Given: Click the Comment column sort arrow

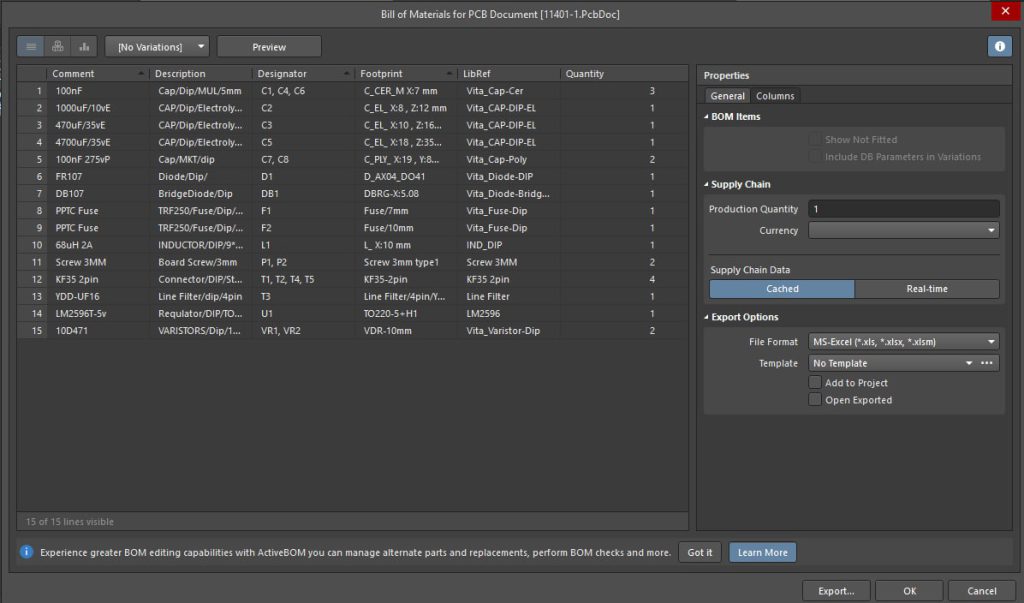Looking at the screenshot, I should pyautogui.click(x=141, y=74).
